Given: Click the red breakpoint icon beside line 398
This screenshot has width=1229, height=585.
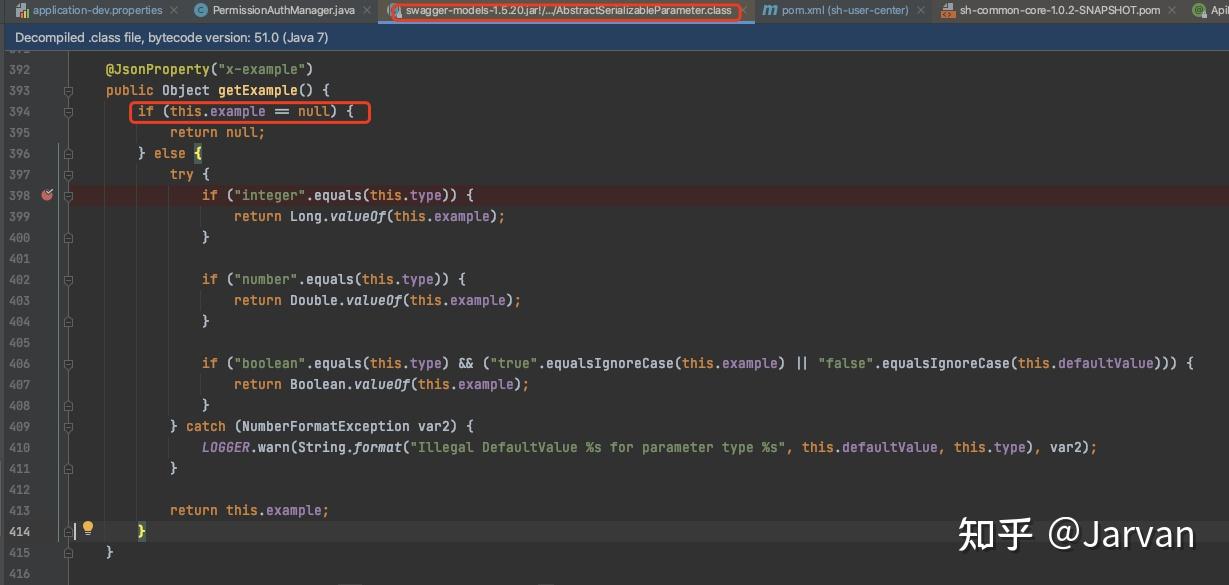Looking at the screenshot, I should pyautogui.click(x=46, y=195).
